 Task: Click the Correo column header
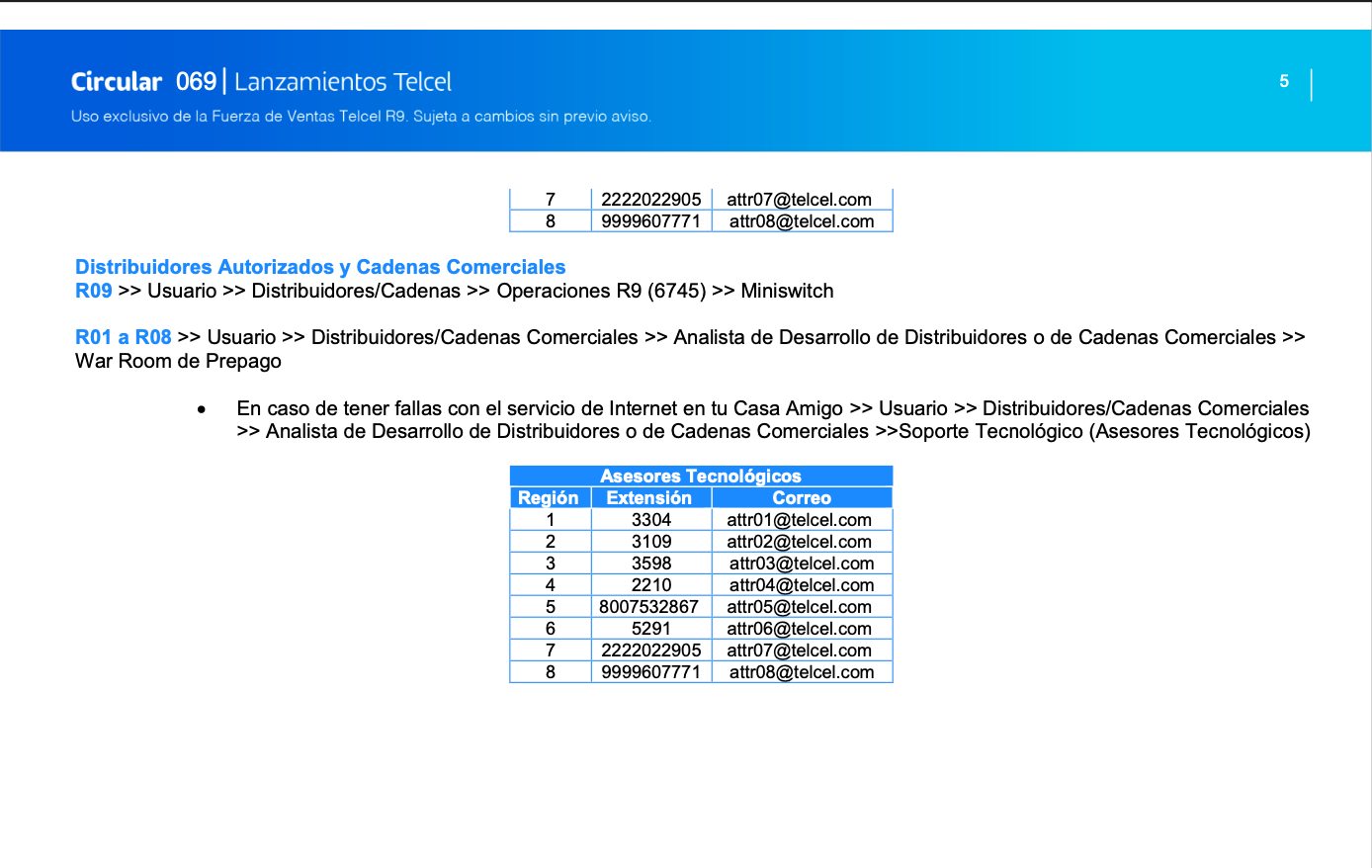click(802, 498)
